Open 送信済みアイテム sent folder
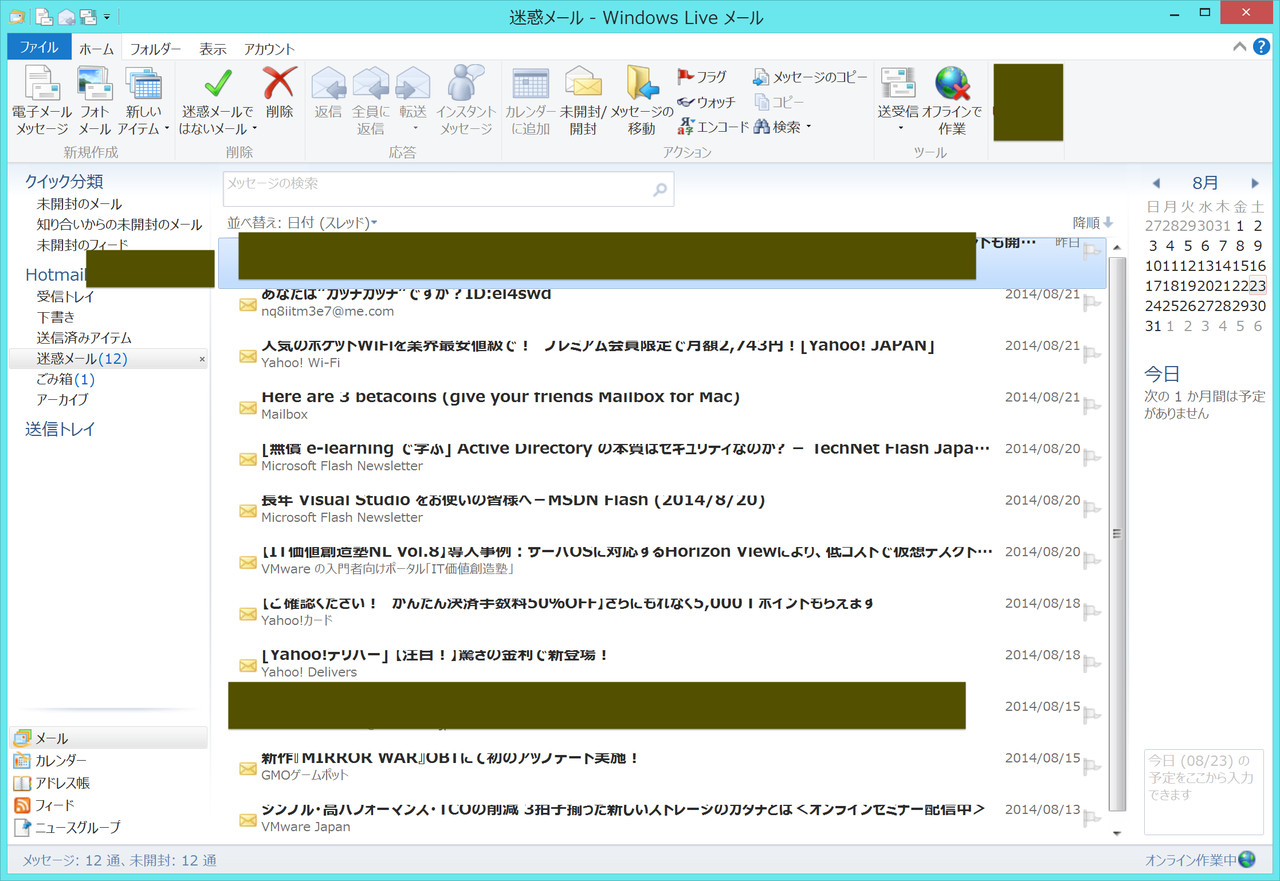The image size is (1280, 881). [84, 338]
